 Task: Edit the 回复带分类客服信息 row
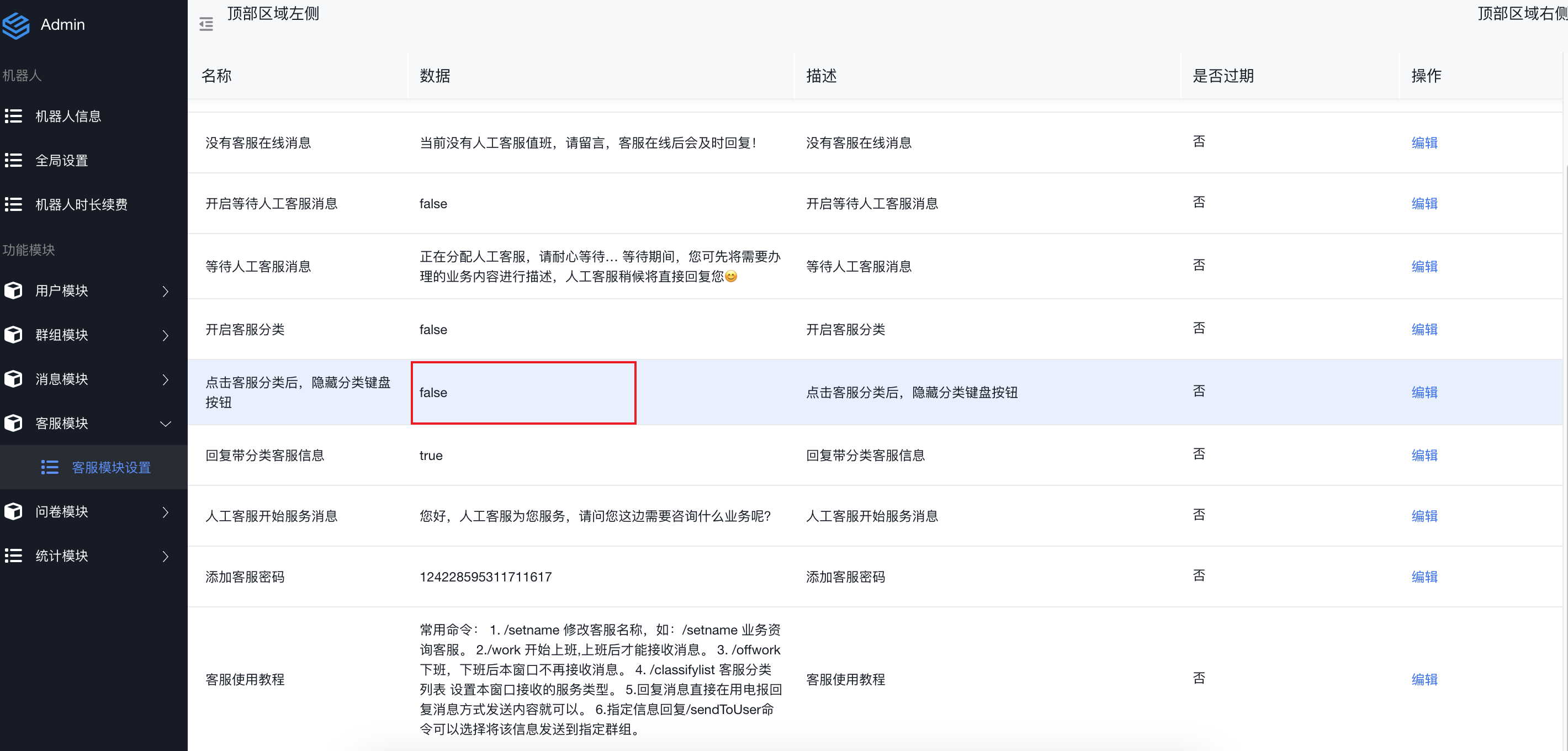1424,455
